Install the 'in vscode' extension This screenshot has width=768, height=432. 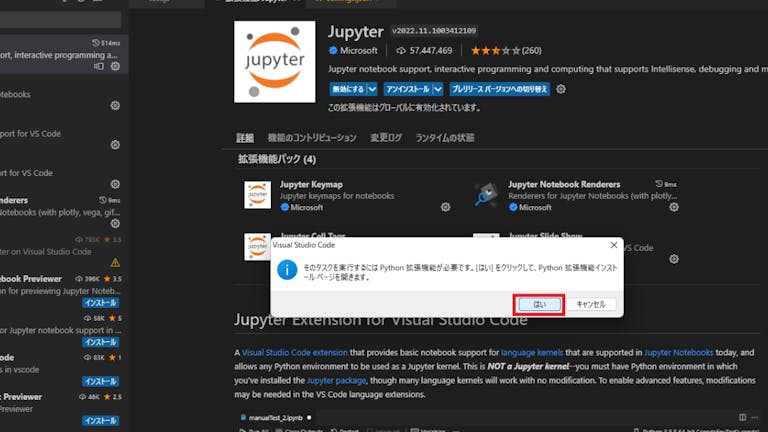tap(100, 382)
